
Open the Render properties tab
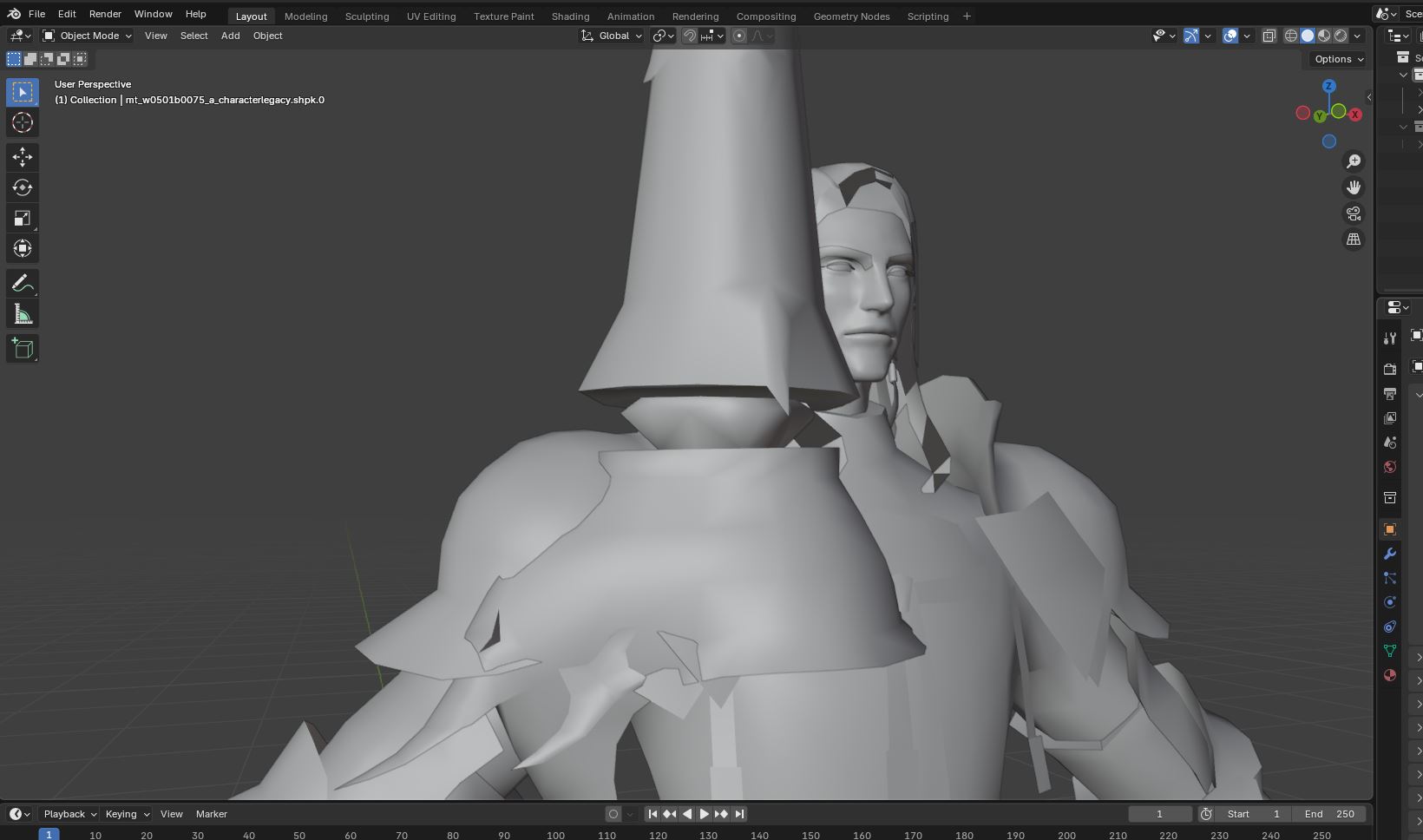[1390, 369]
